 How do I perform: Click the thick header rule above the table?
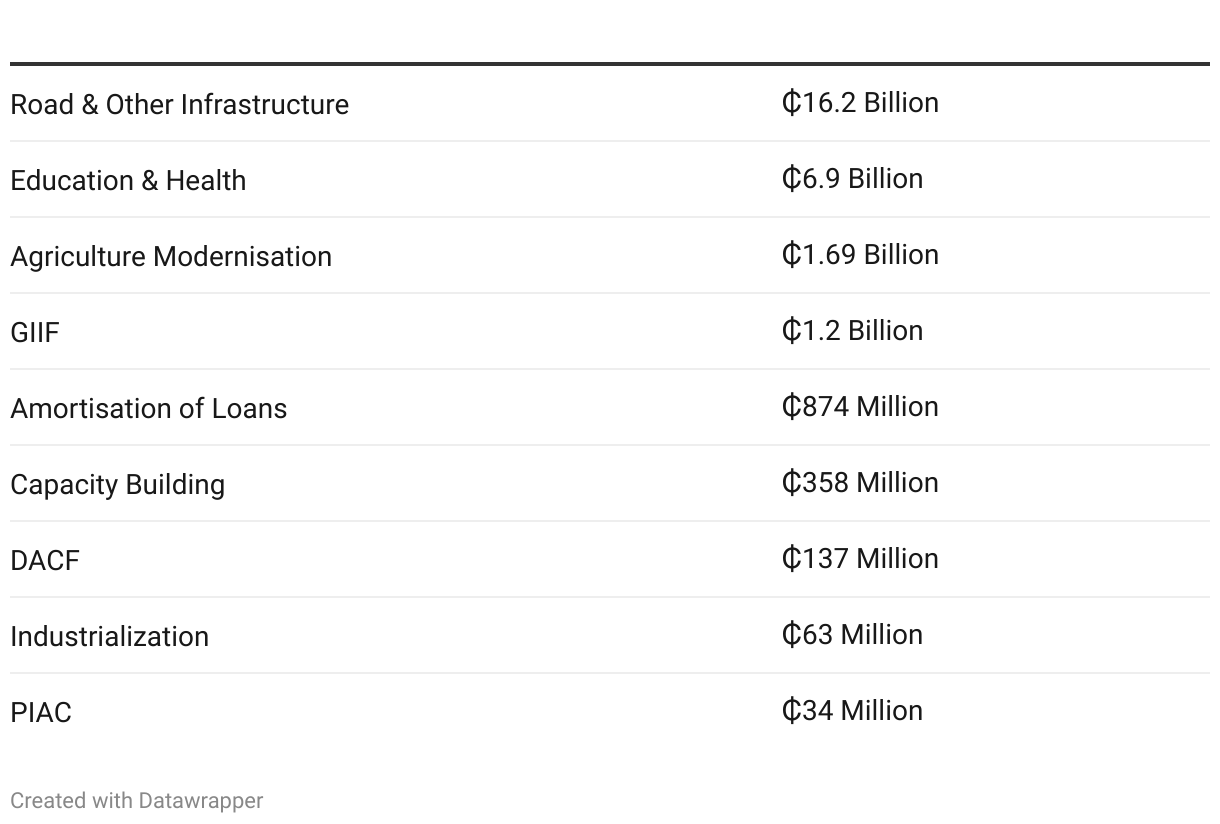click(x=610, y=64)
